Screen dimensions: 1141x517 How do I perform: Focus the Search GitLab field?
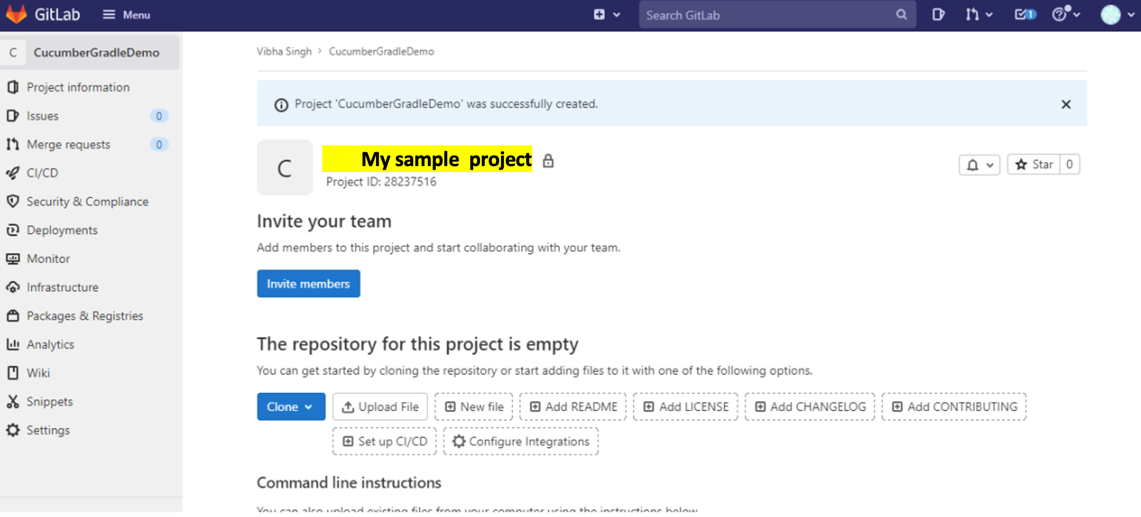click(776, 15)
